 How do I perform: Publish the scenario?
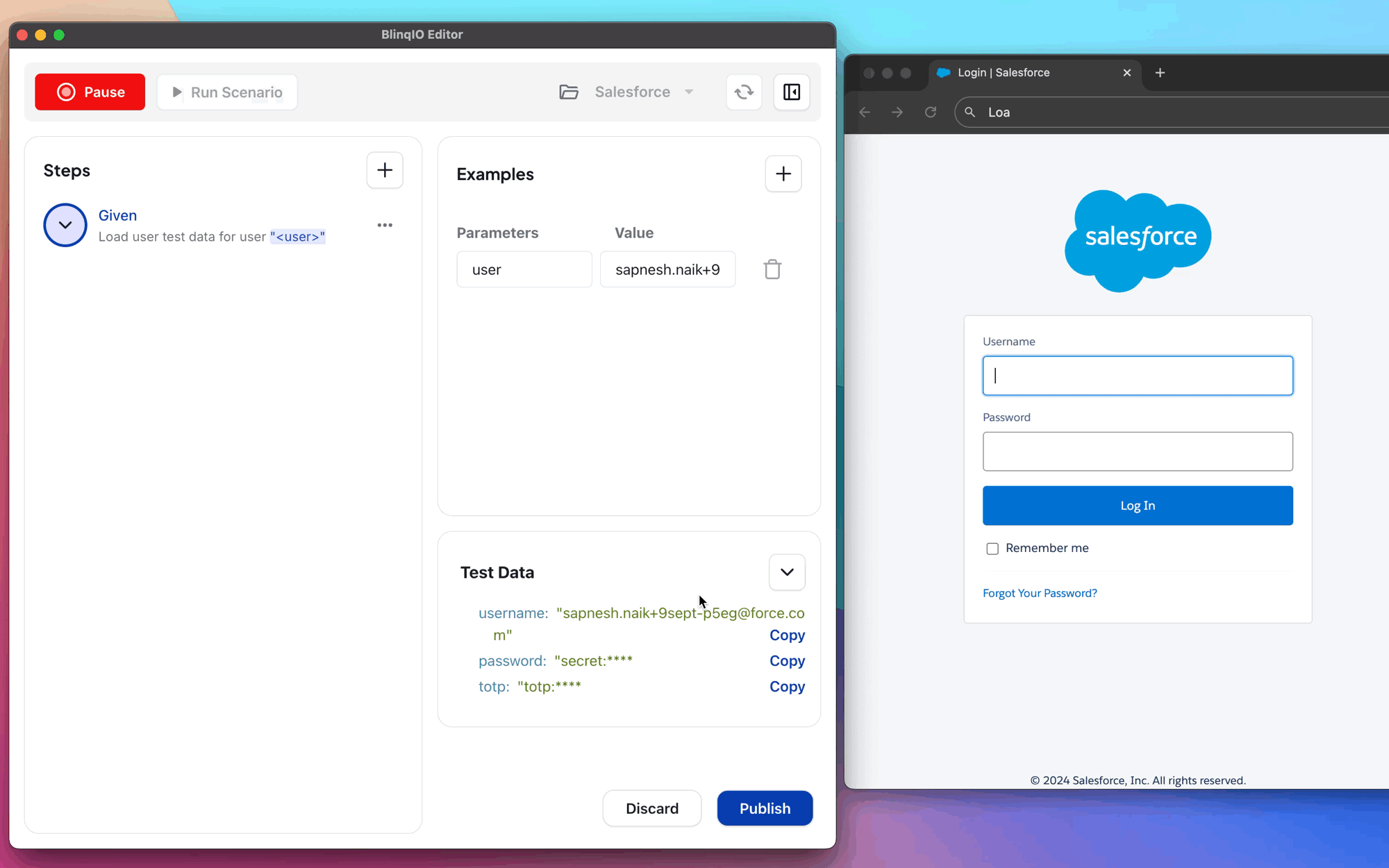pyautogui.click(x=765, y=808)
